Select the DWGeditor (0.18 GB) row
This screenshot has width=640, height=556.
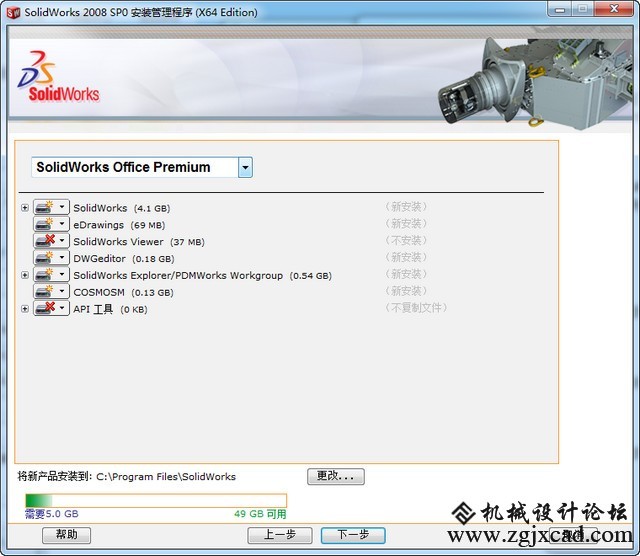(x=124, y=258)
